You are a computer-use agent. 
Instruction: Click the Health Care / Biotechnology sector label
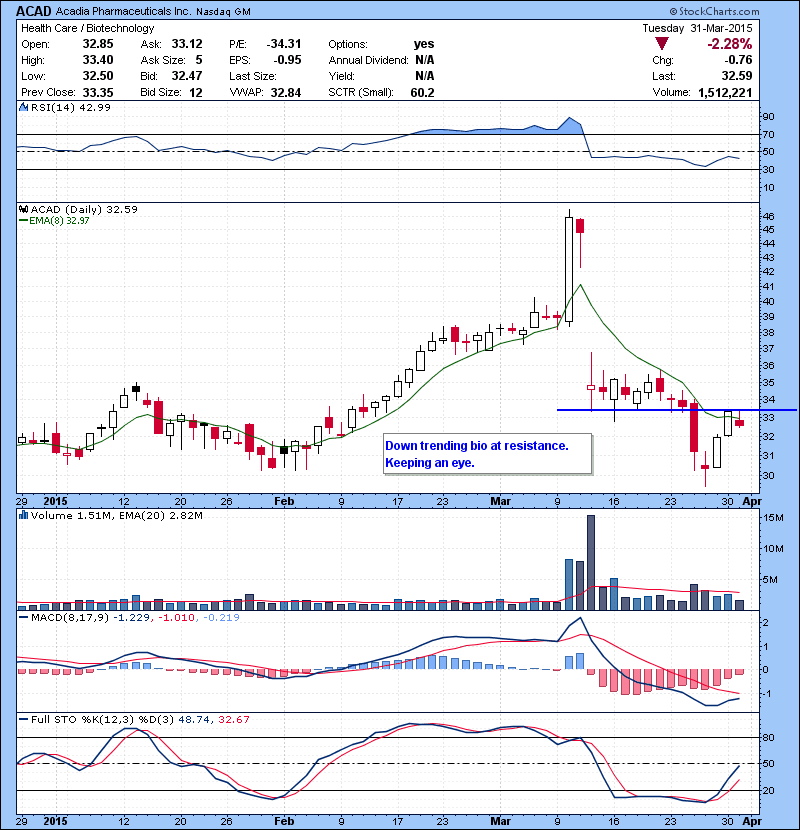[x=88, y=28]
